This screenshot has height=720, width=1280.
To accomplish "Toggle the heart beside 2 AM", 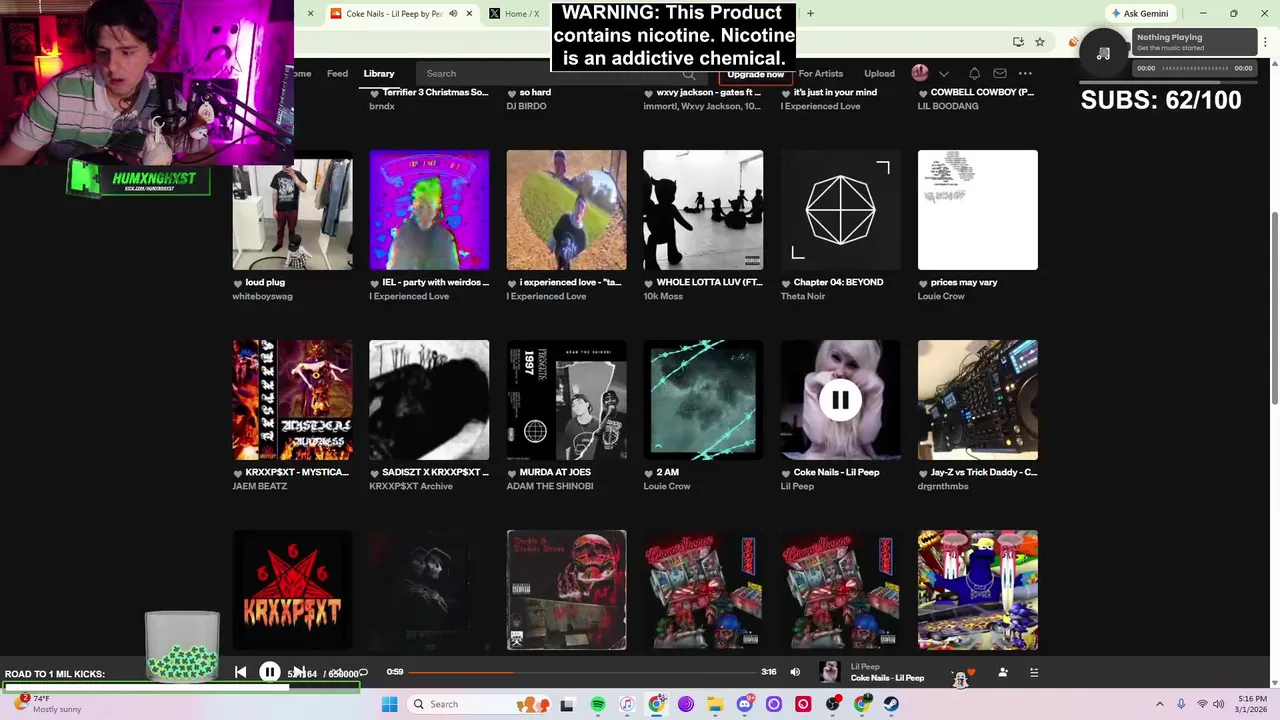I will tap(649, 473).
